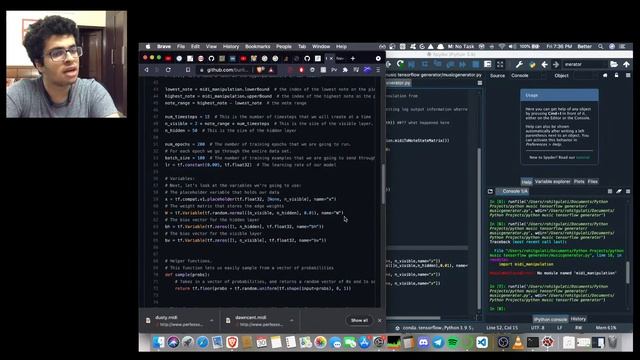Toggle the Help pane lock icon

(616, 76)
